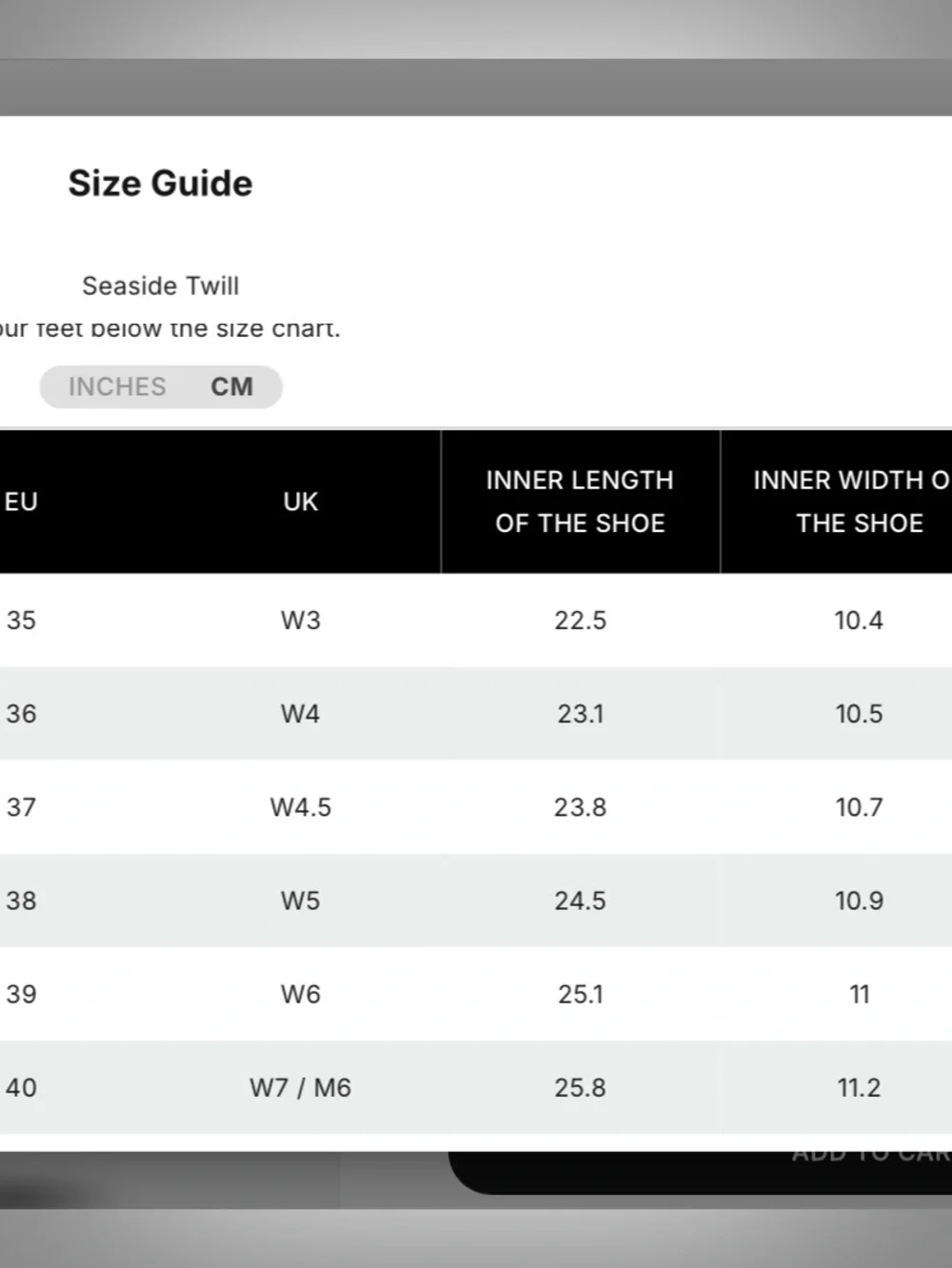Select CM unit option
The image size is (952, 1268).
[231, 386]
